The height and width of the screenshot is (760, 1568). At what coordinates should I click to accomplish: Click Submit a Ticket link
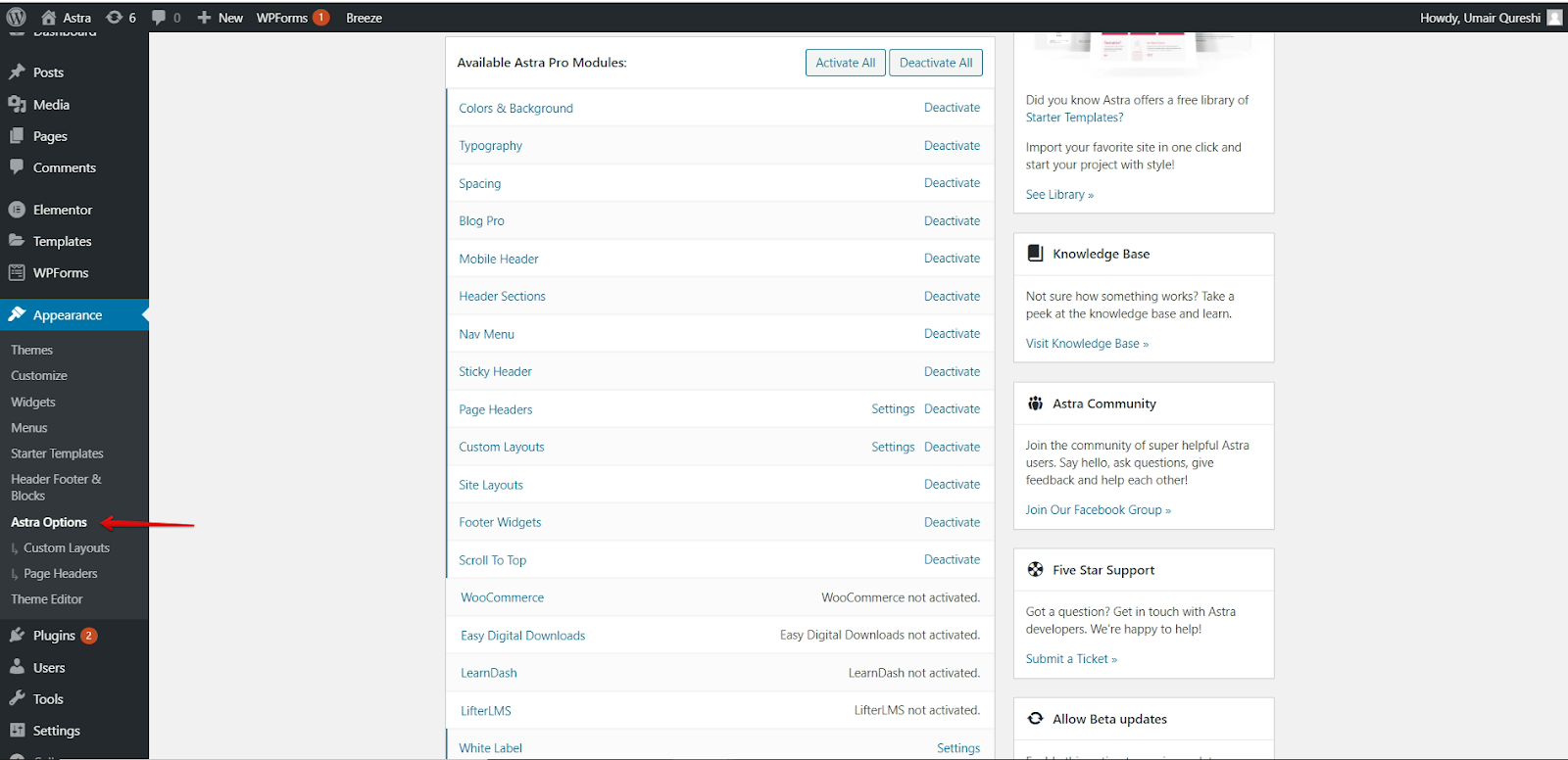[1071, 659]
